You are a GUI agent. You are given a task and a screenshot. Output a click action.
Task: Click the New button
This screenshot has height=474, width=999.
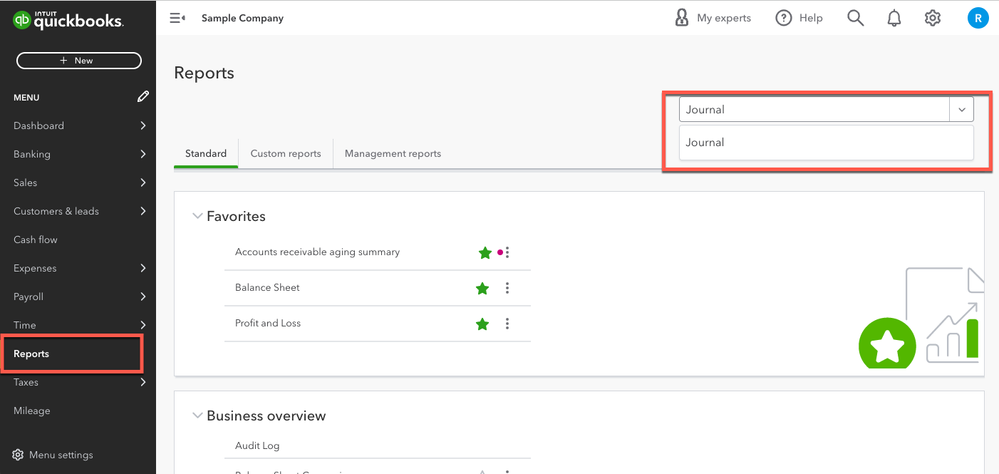click(78, 61)
